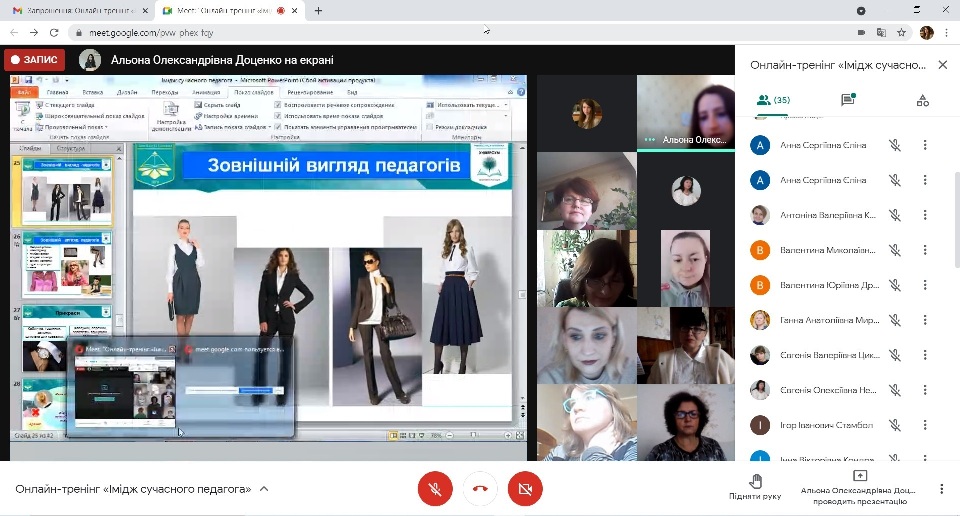Open the three-dot menu in bottom bar
Image resolution: width=960 pixels, height=516 pixels.
(x=941, y=489)
